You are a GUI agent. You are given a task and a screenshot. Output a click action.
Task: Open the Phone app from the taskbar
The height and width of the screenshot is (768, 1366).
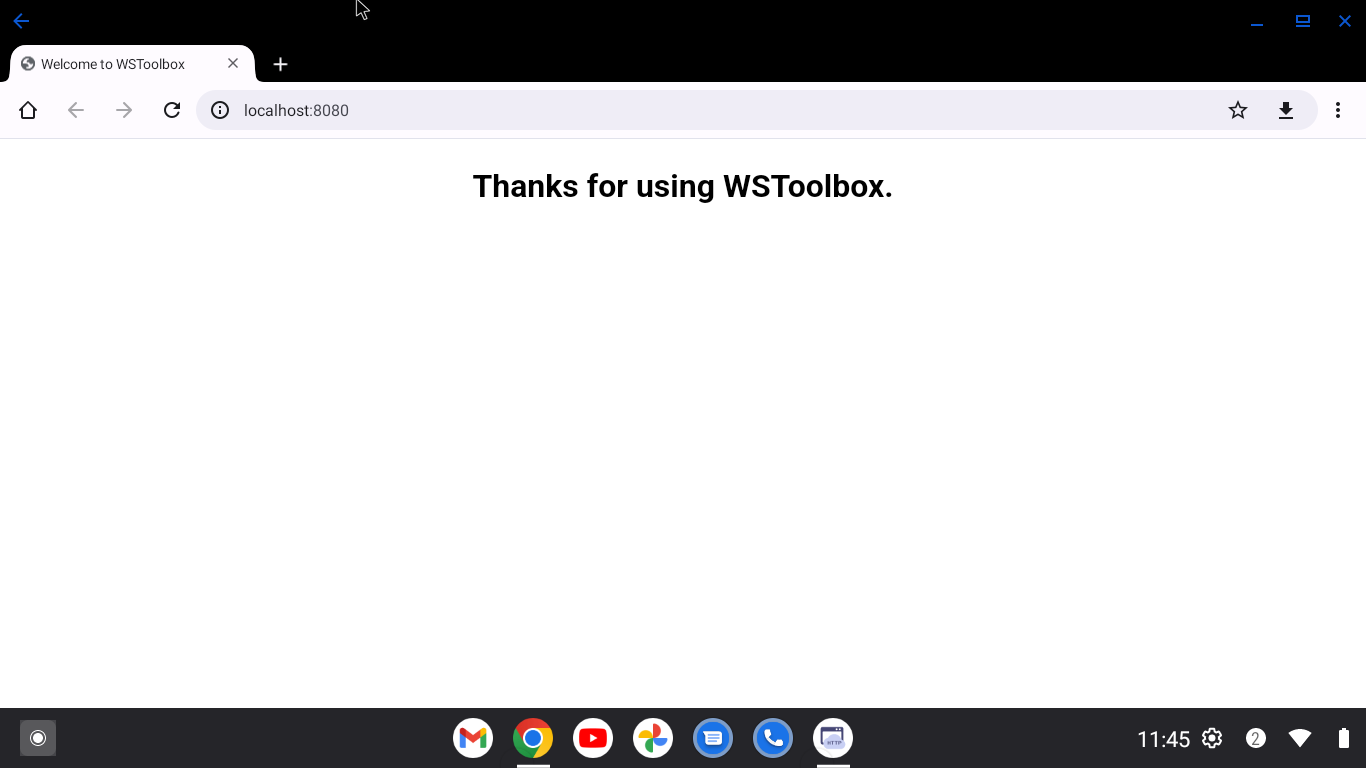point(773,739)
